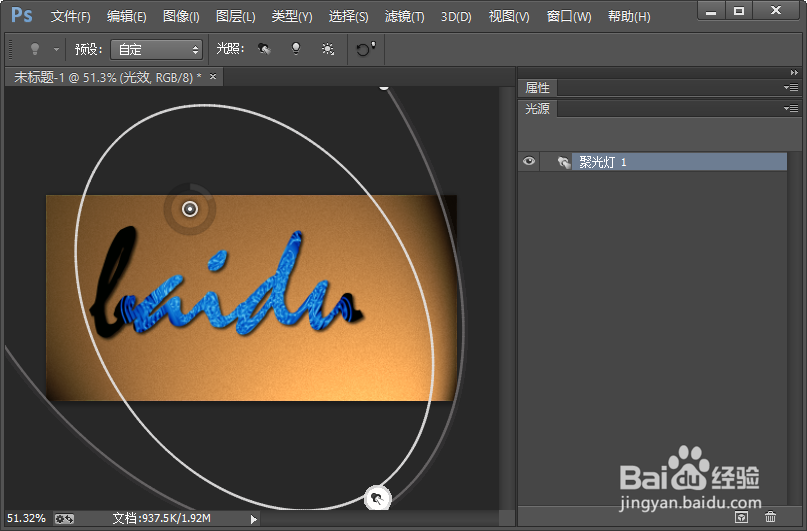Add a new point light bulb icon
Image resolution: width=807 pixels, height=531 pixels.
pos(296,49)
